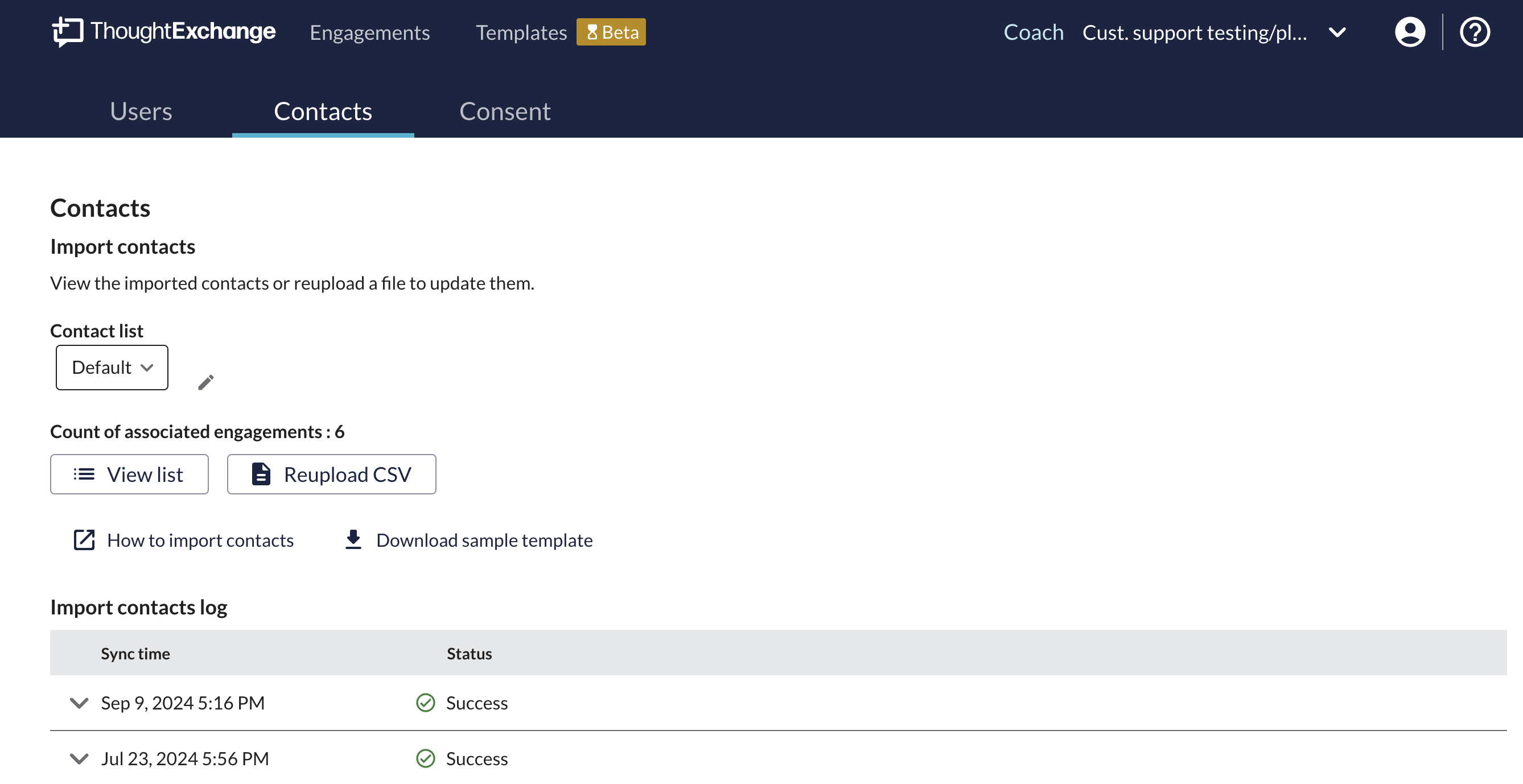
Task: Open the Cust. support testing workspace name
Action: click(x=1194, y=32)
